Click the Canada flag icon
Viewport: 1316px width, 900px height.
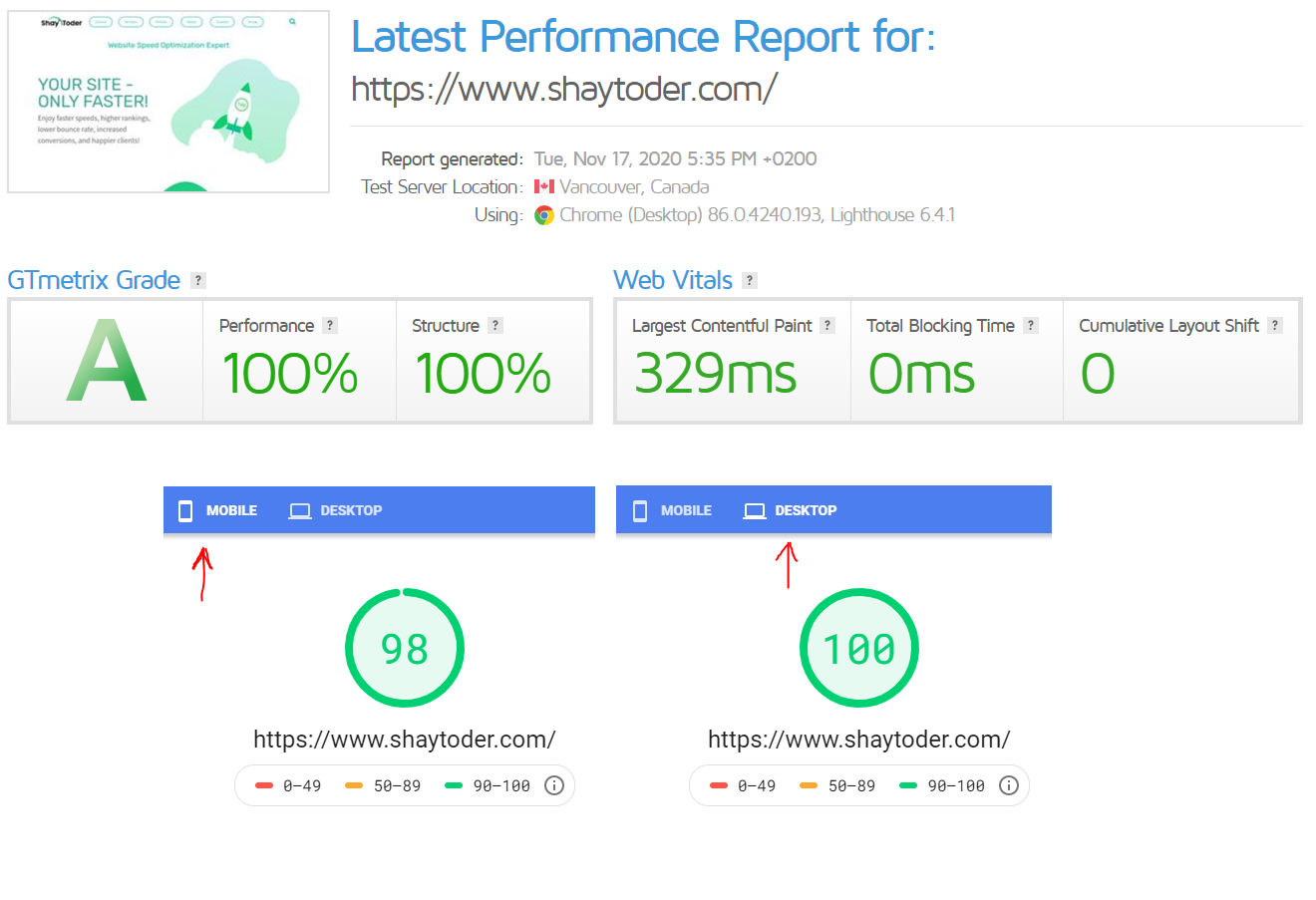tap(544, 187)
